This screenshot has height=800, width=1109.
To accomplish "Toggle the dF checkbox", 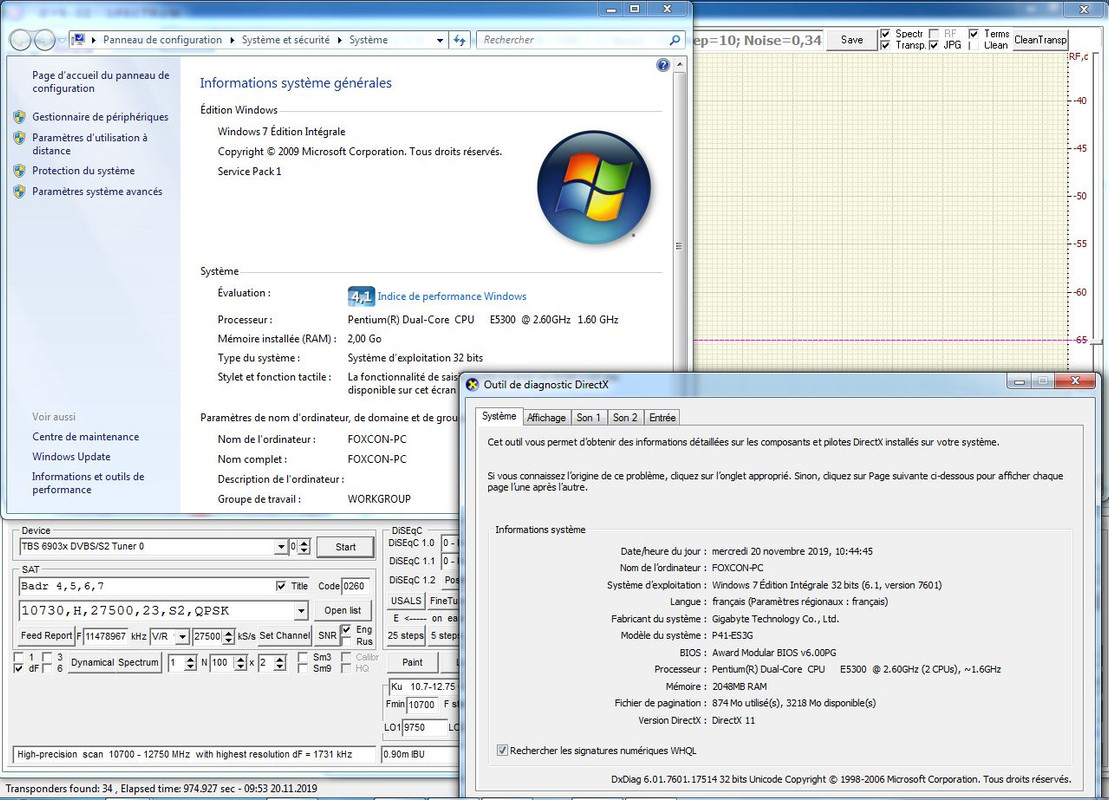I will click(18, 668).
